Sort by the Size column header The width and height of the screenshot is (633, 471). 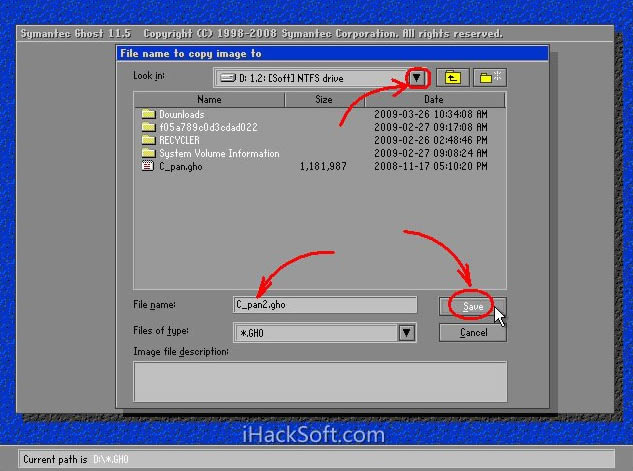[x=324, y=100]
